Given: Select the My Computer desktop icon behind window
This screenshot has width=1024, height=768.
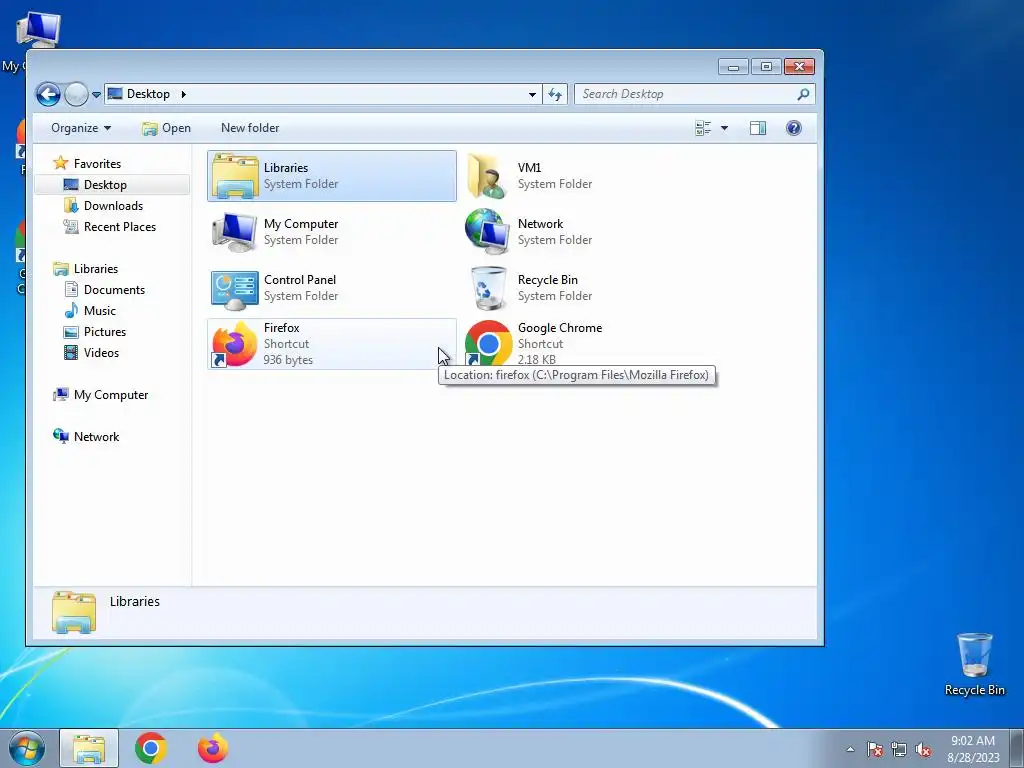Looking at the screenshot, I should click(38, 29).
